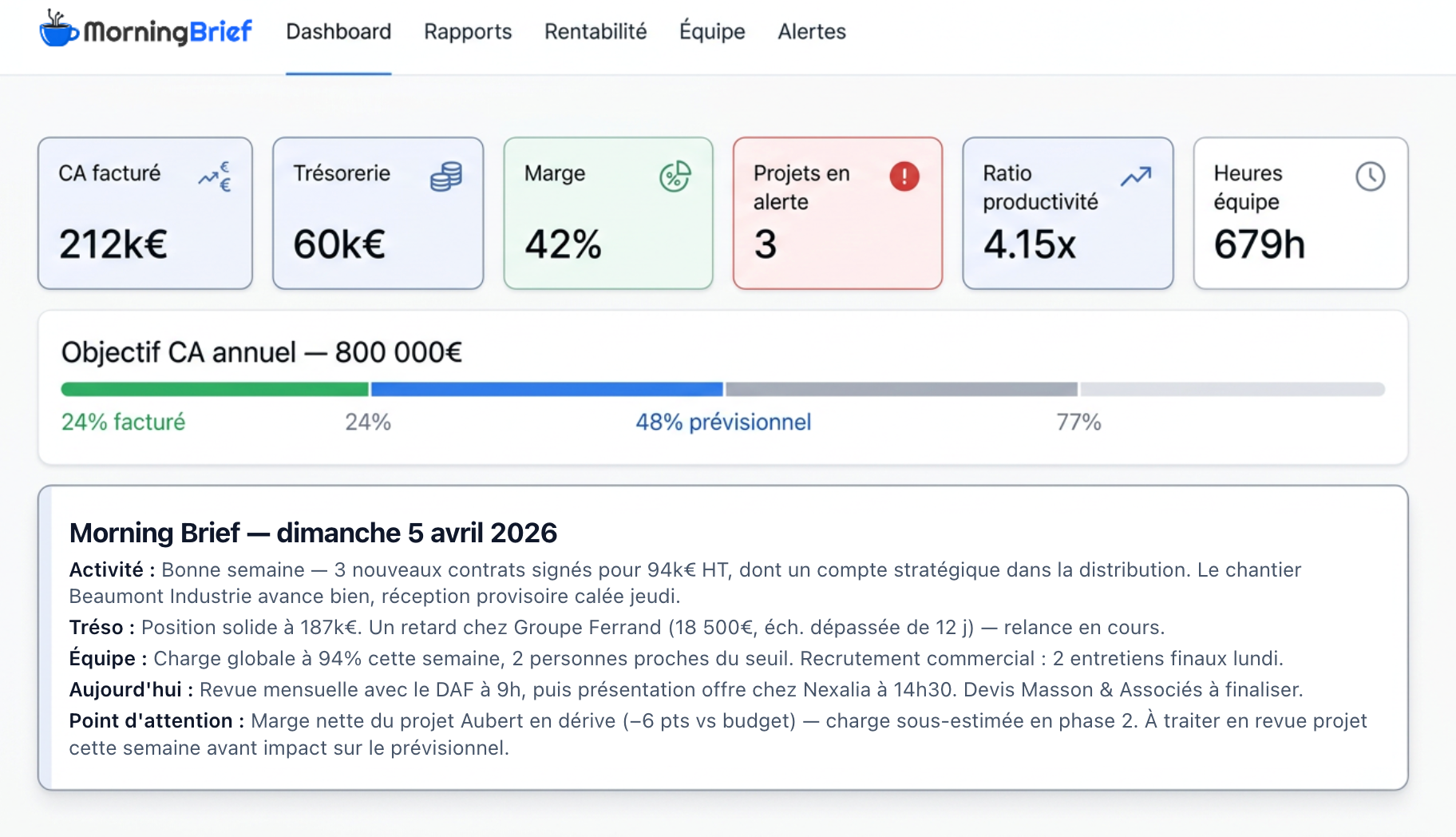This screenshot has width=1456, height=837.
Task: Go to the Rentabilité section
Action: (x=595, y=32)
